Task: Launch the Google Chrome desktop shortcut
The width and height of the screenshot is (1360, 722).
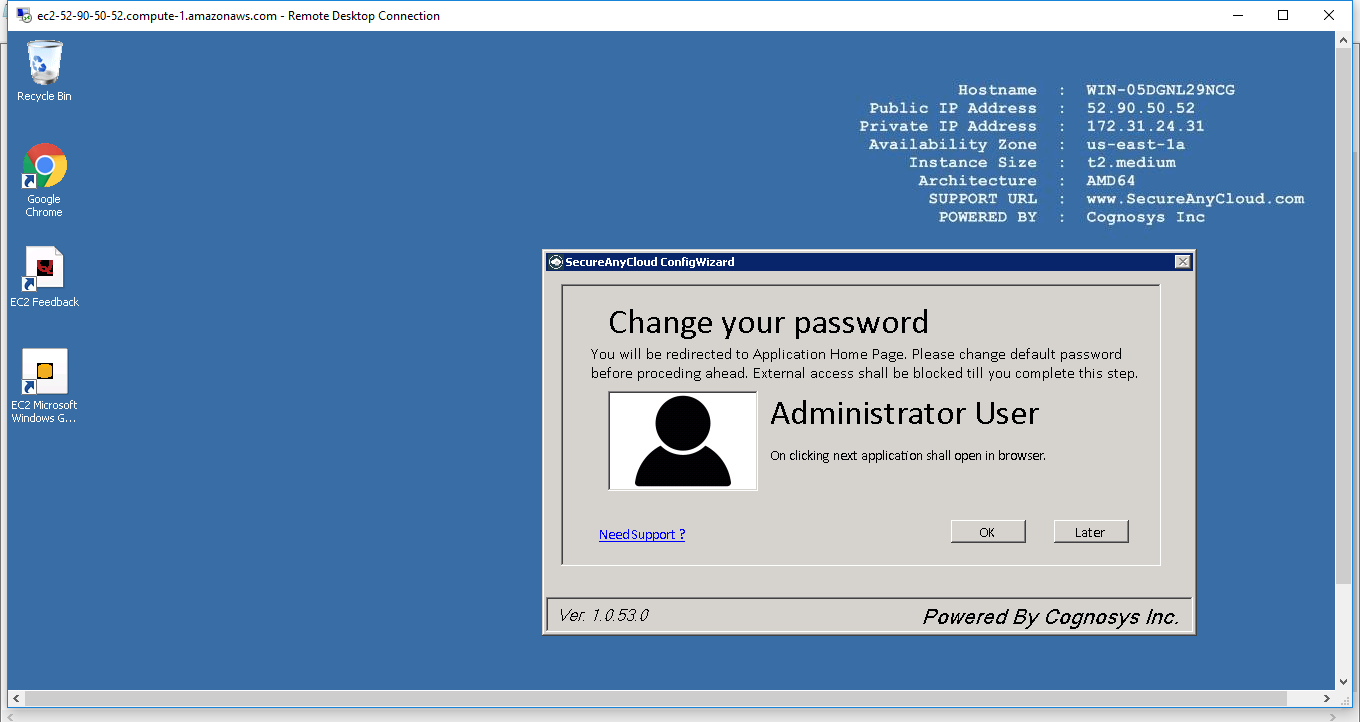Action: [x=44, y=167]
